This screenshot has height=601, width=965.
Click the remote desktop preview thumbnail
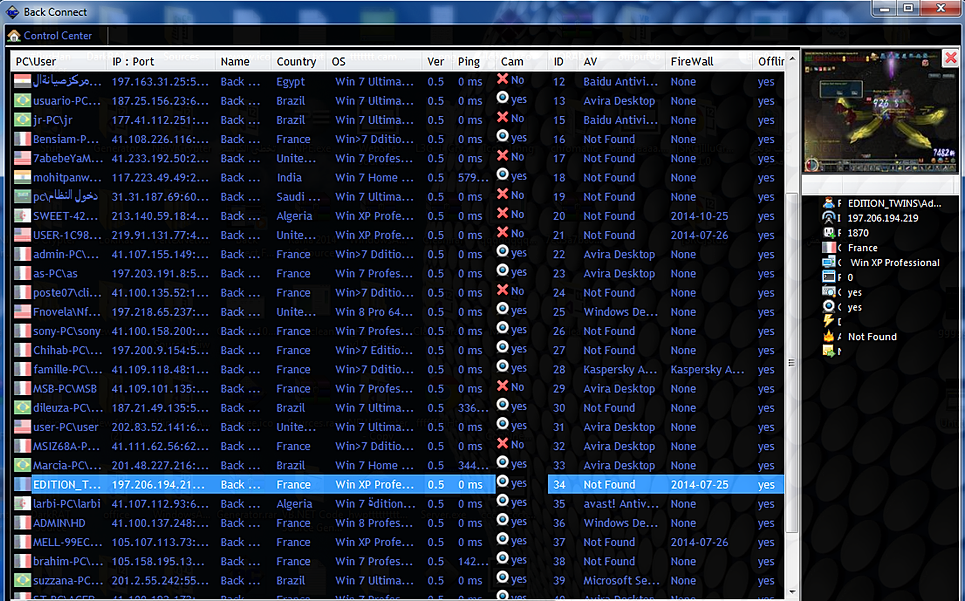click(x=879, y=112)
